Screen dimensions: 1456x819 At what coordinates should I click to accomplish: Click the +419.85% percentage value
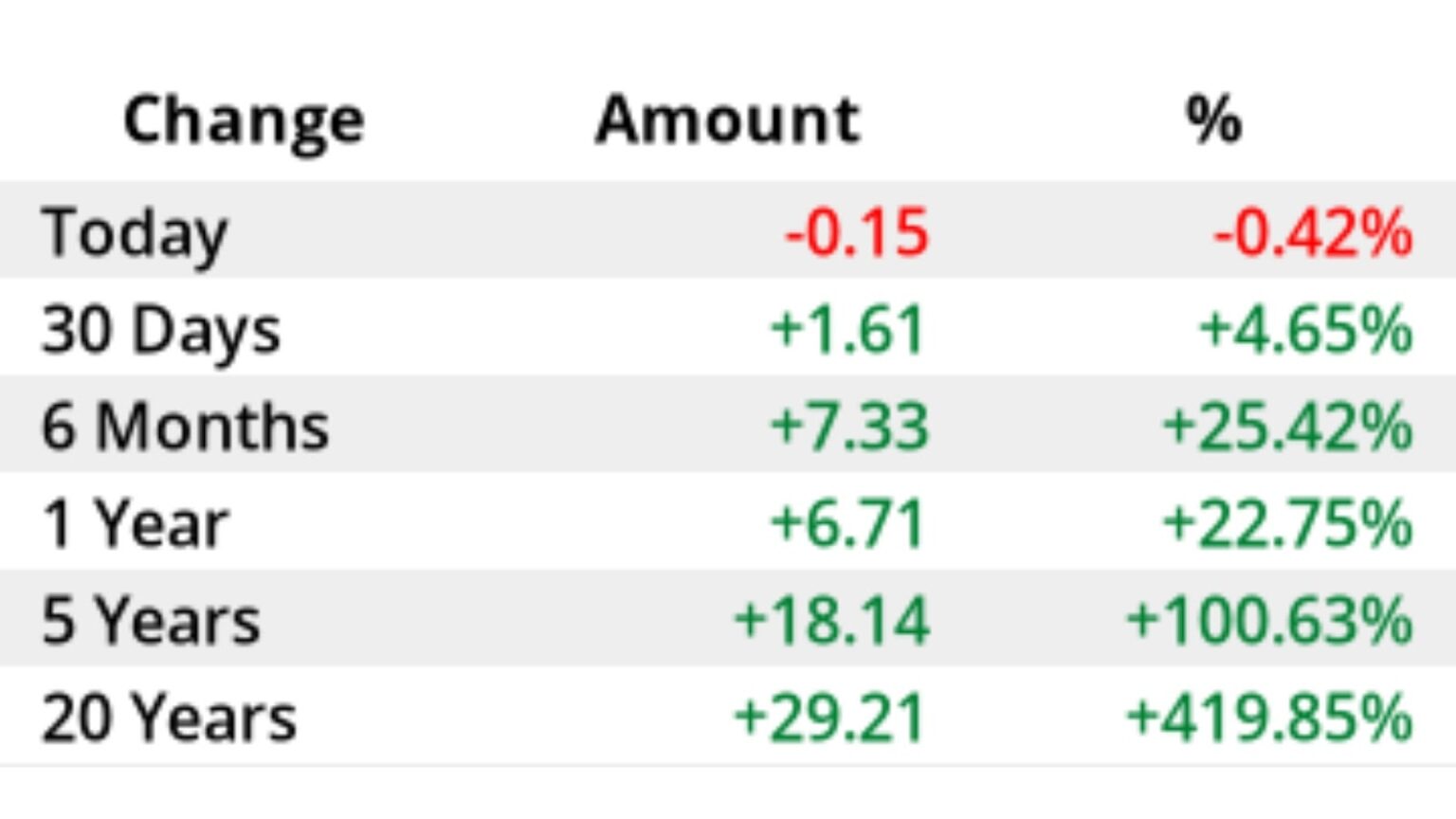click(1269, 718)
